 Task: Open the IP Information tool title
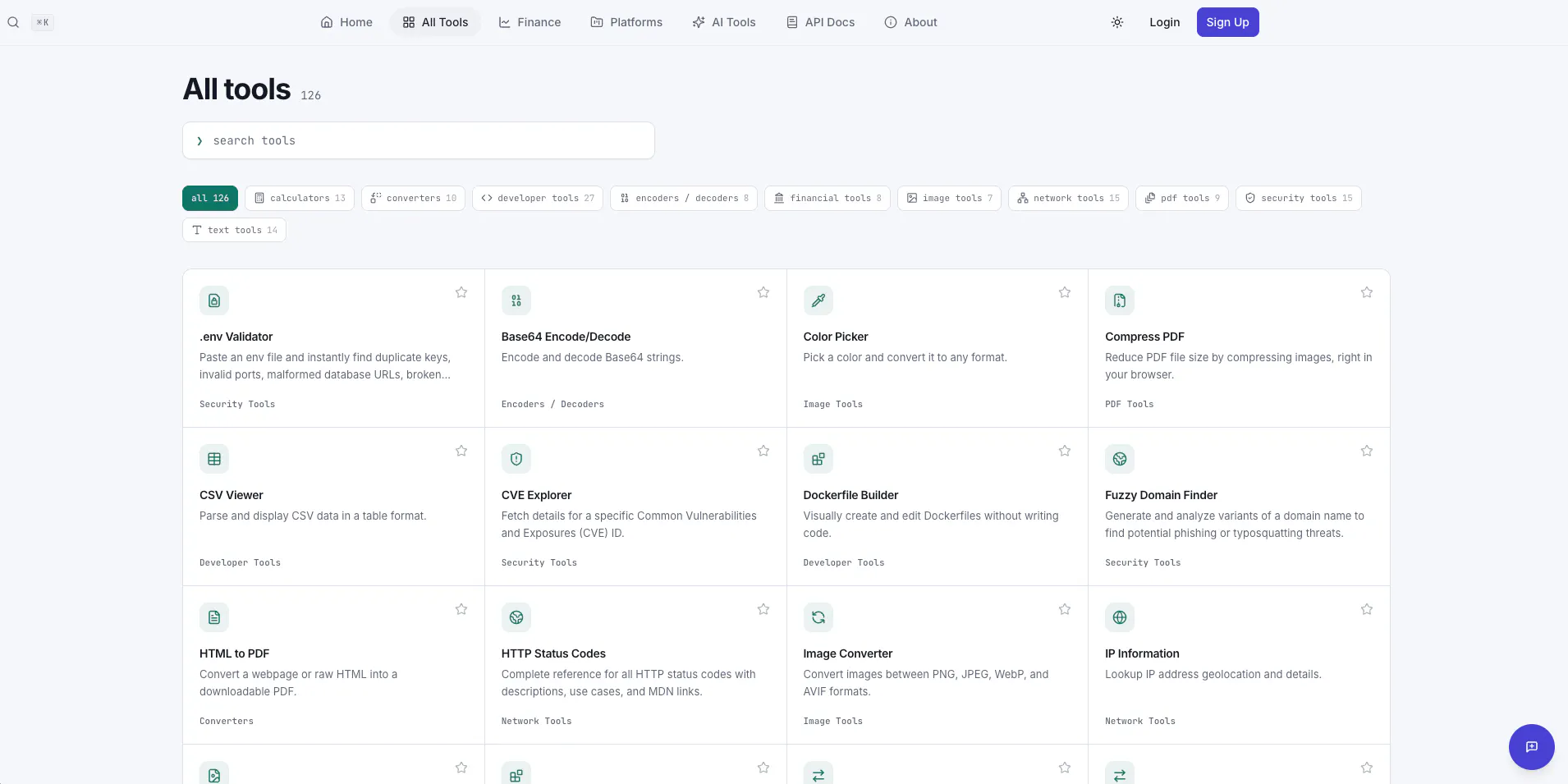coord(1142,653)
